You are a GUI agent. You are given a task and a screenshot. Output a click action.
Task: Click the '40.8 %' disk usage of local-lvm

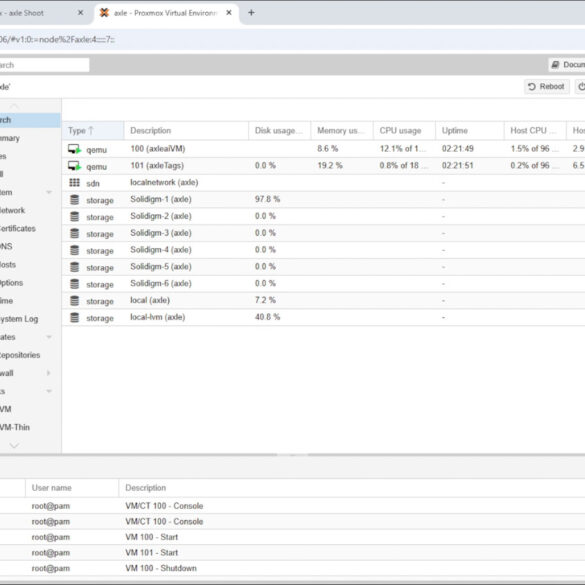pyautogui.click(x=268, y=317)
